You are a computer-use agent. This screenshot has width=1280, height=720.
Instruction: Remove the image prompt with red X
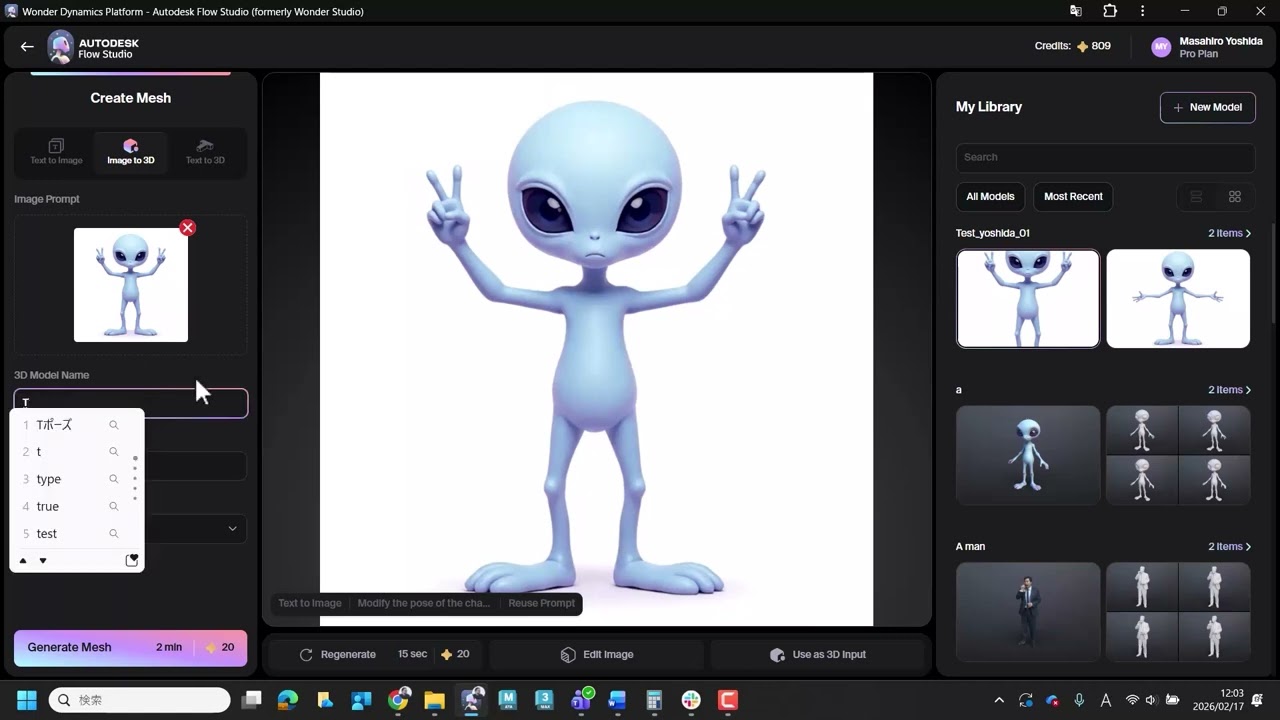(x=187, y=228)
